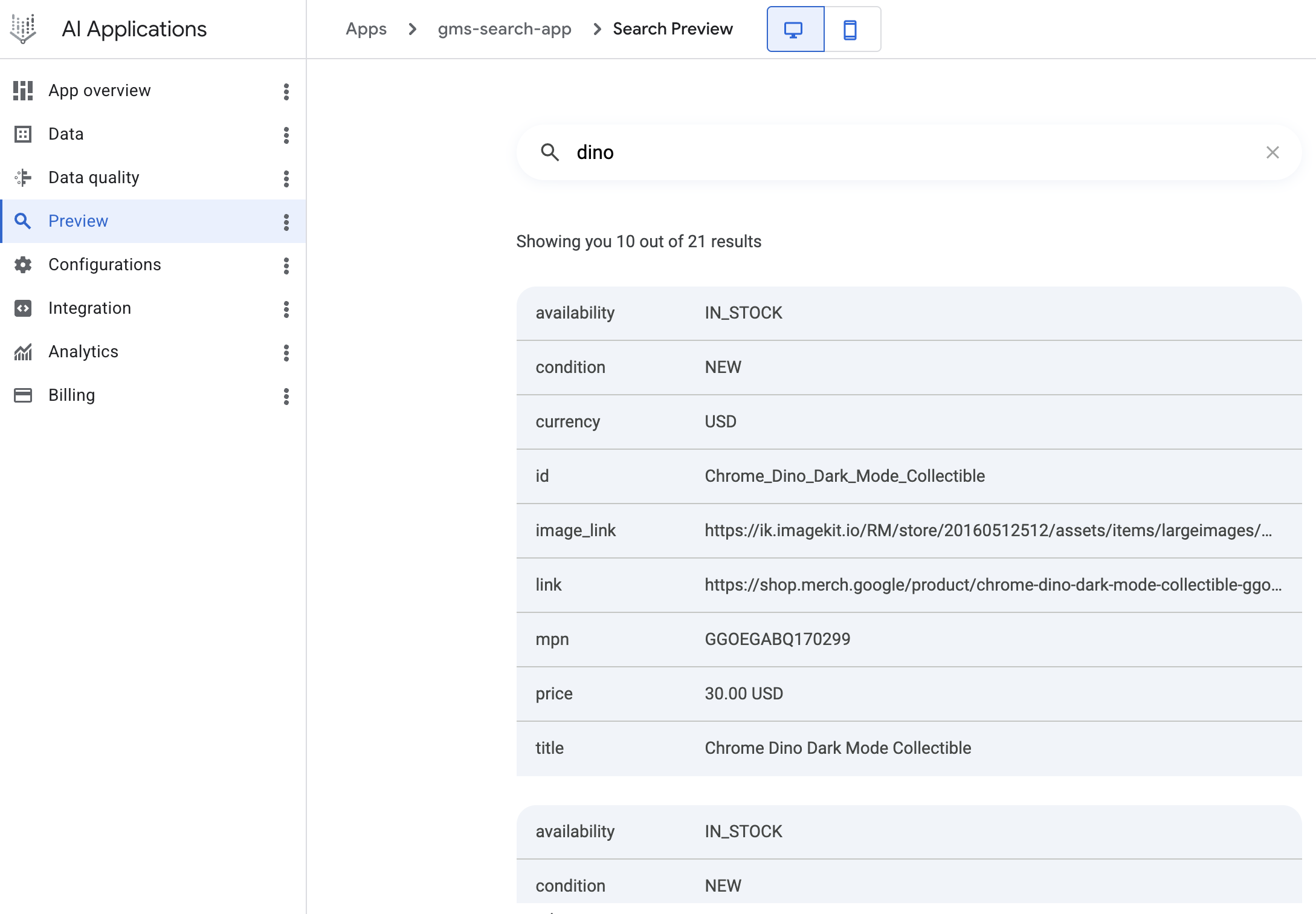
Task: Click the AI Applications title
Action: [134, 29]
